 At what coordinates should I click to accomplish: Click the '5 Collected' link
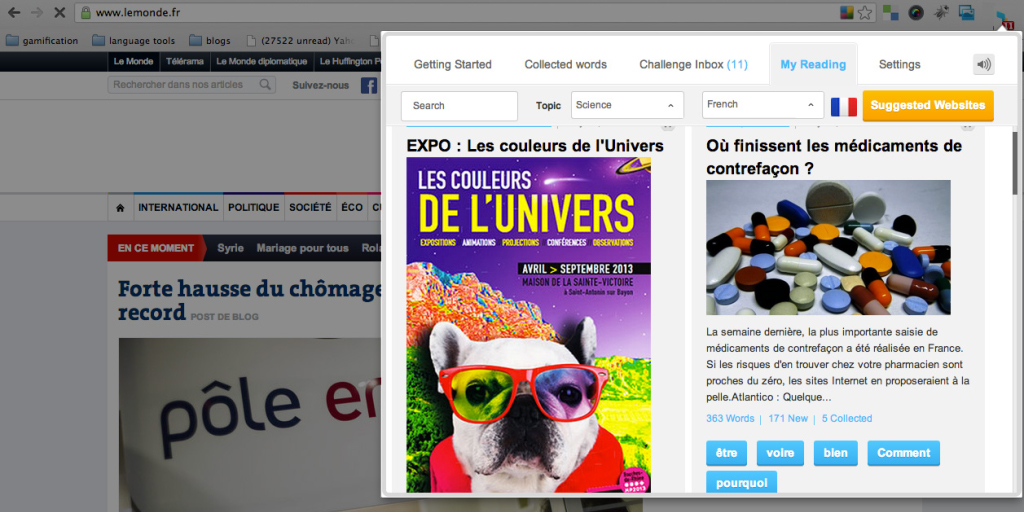847,419
